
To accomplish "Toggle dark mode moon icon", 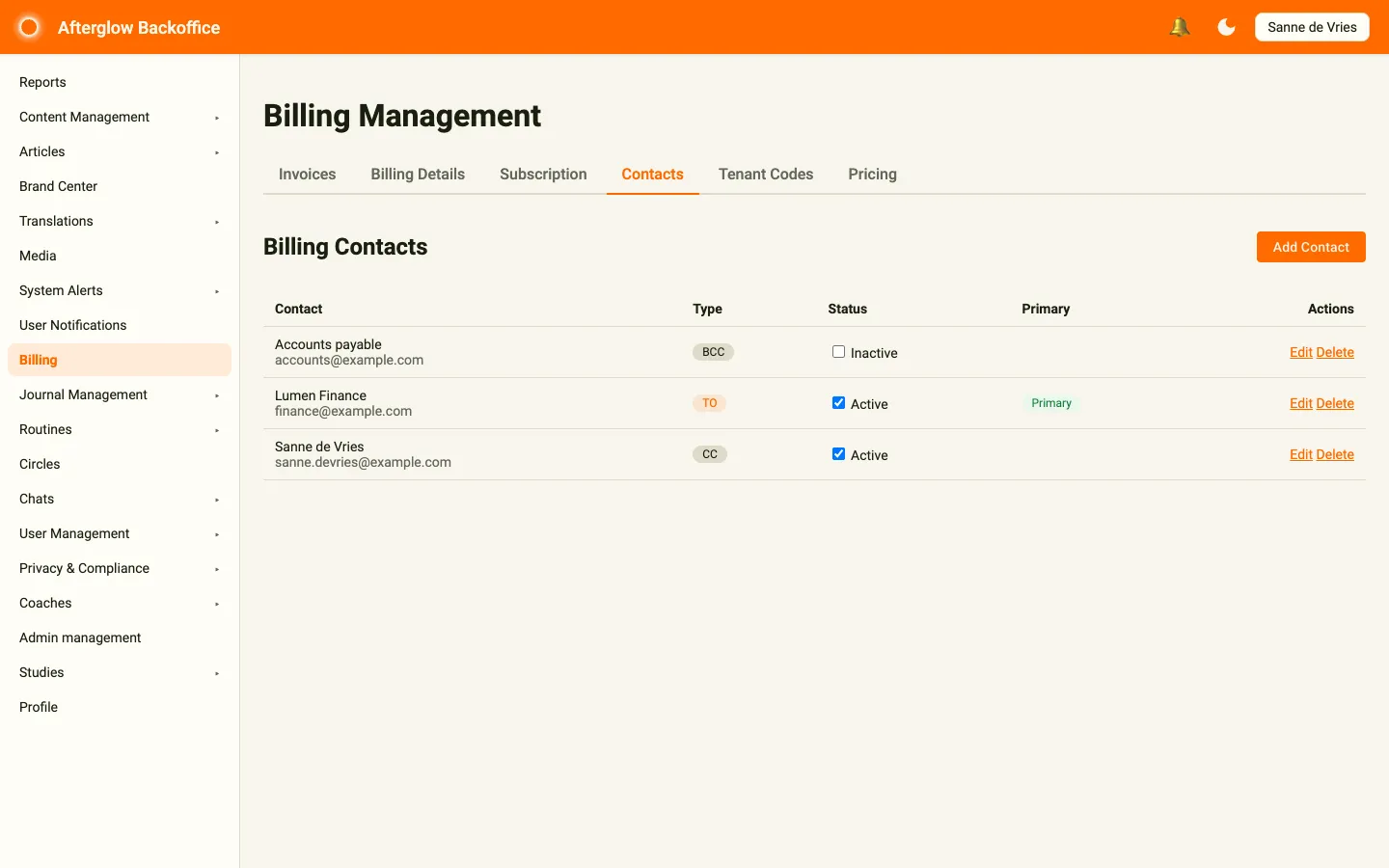I will [1226, 27].
